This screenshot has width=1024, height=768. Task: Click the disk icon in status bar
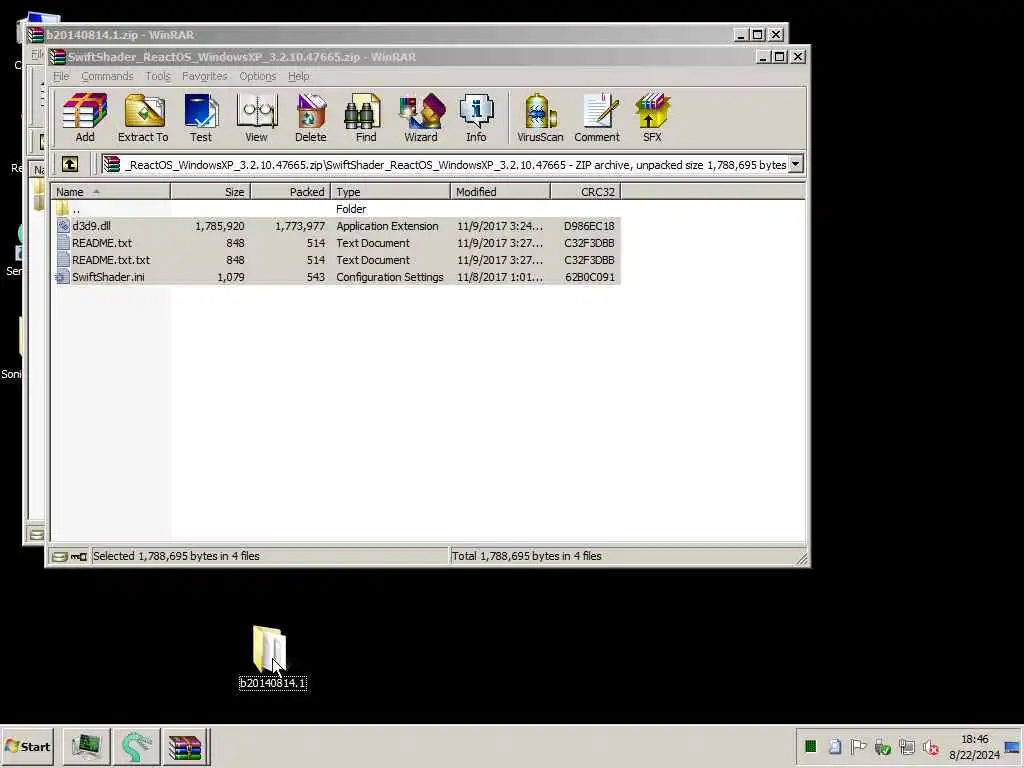coord(59,556)
